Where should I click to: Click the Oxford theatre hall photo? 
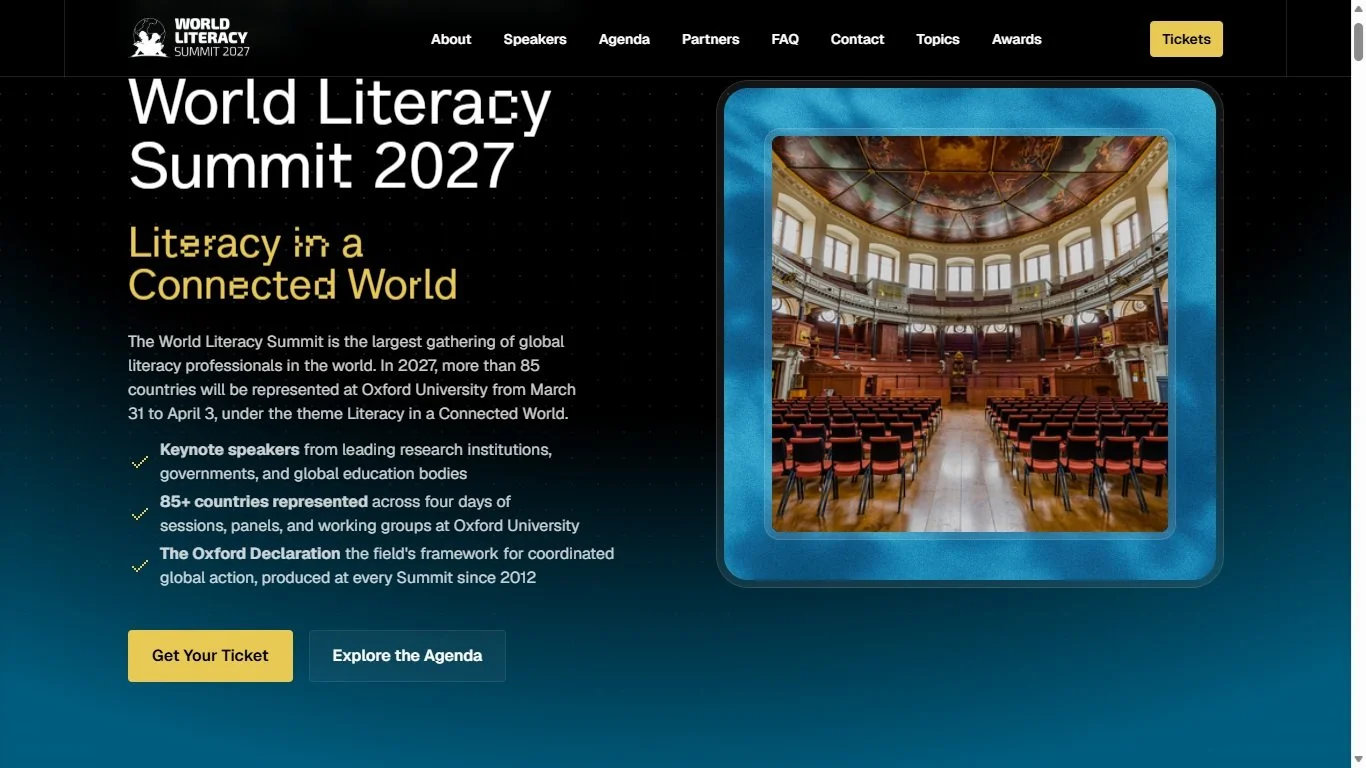pos(970,334)
